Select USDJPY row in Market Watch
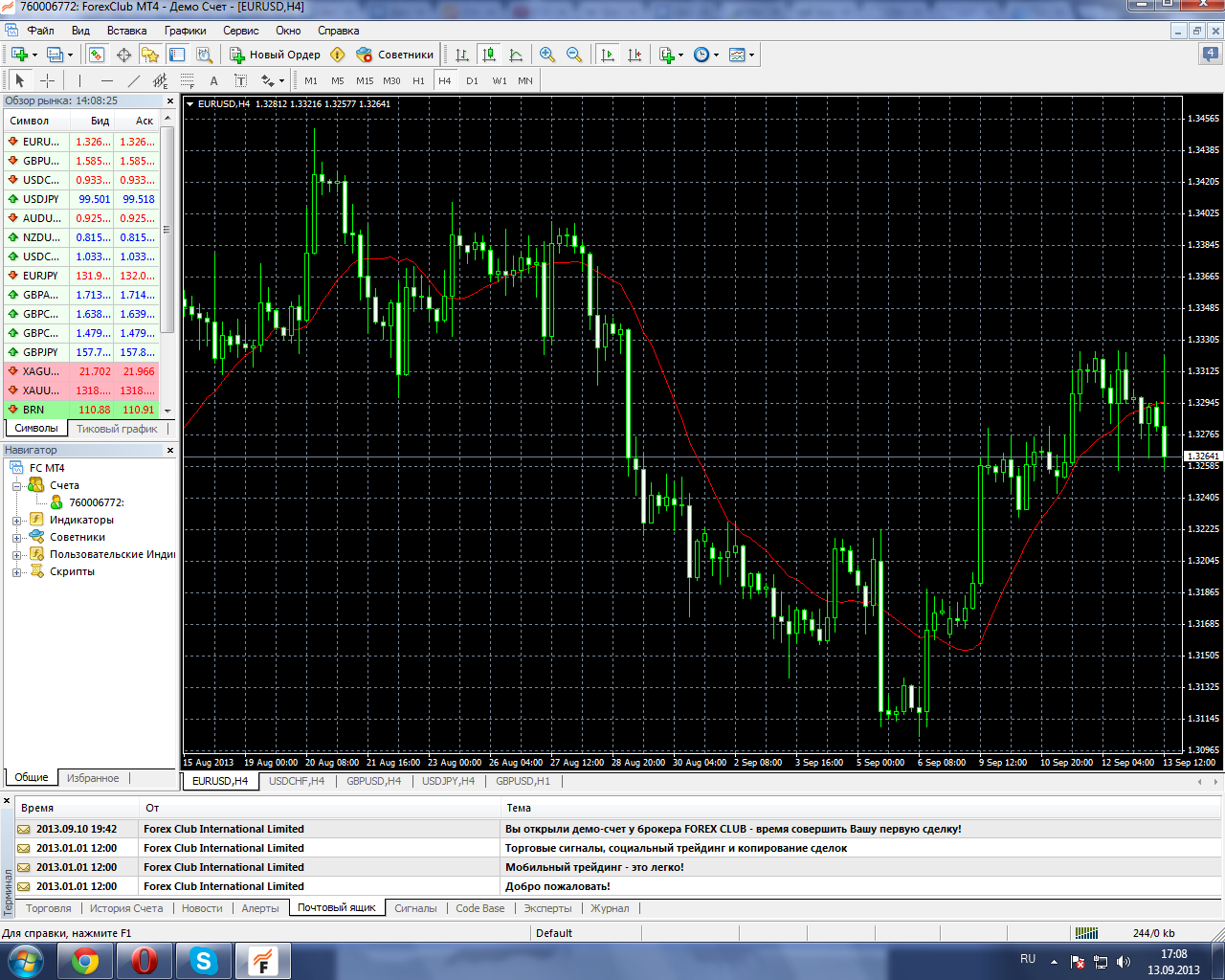Viewport: 1225px width, 980px height. pos(81,199)
